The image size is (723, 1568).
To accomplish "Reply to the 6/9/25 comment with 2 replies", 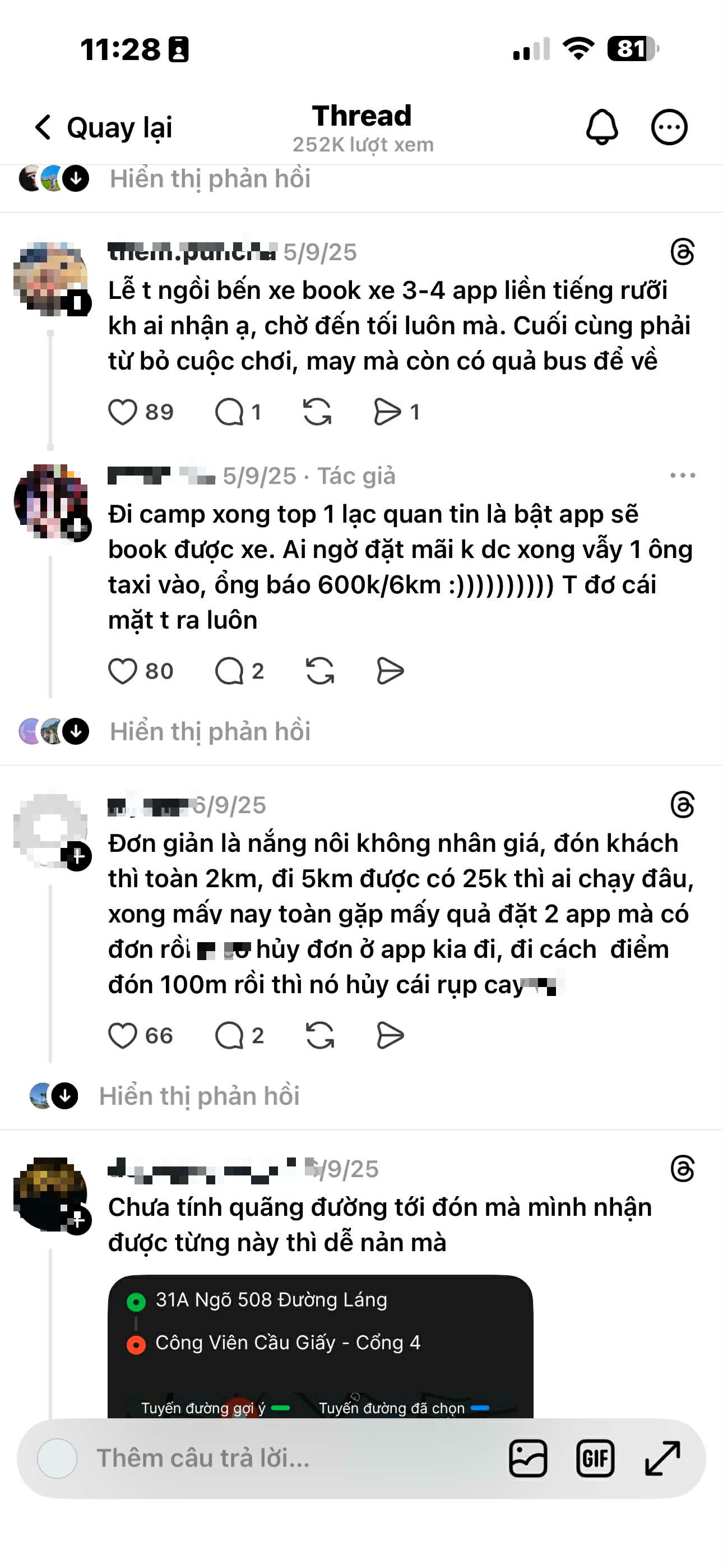I will 229,1035.
